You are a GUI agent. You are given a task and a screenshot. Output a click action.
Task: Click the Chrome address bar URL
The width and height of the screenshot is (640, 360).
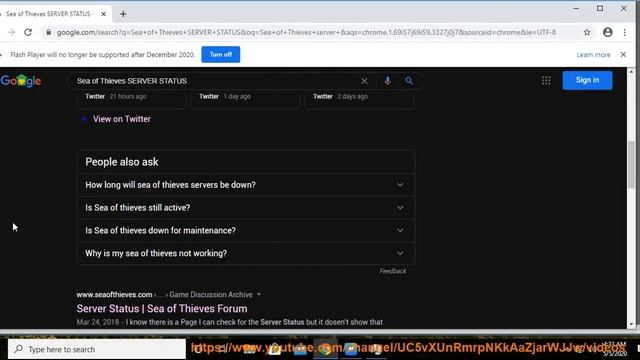[x=306, y=32]
